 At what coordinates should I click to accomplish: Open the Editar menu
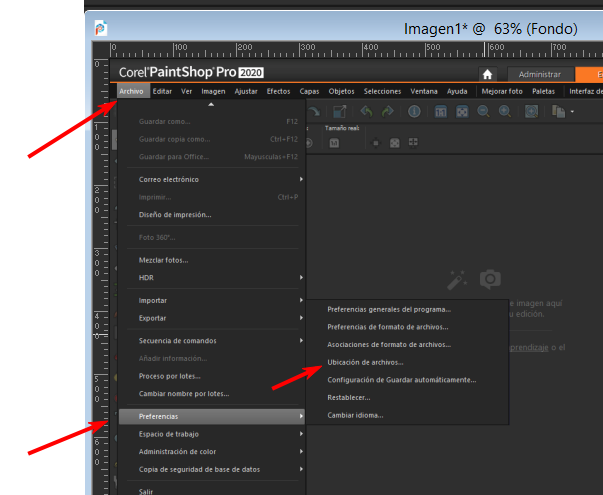click(162, 91)
